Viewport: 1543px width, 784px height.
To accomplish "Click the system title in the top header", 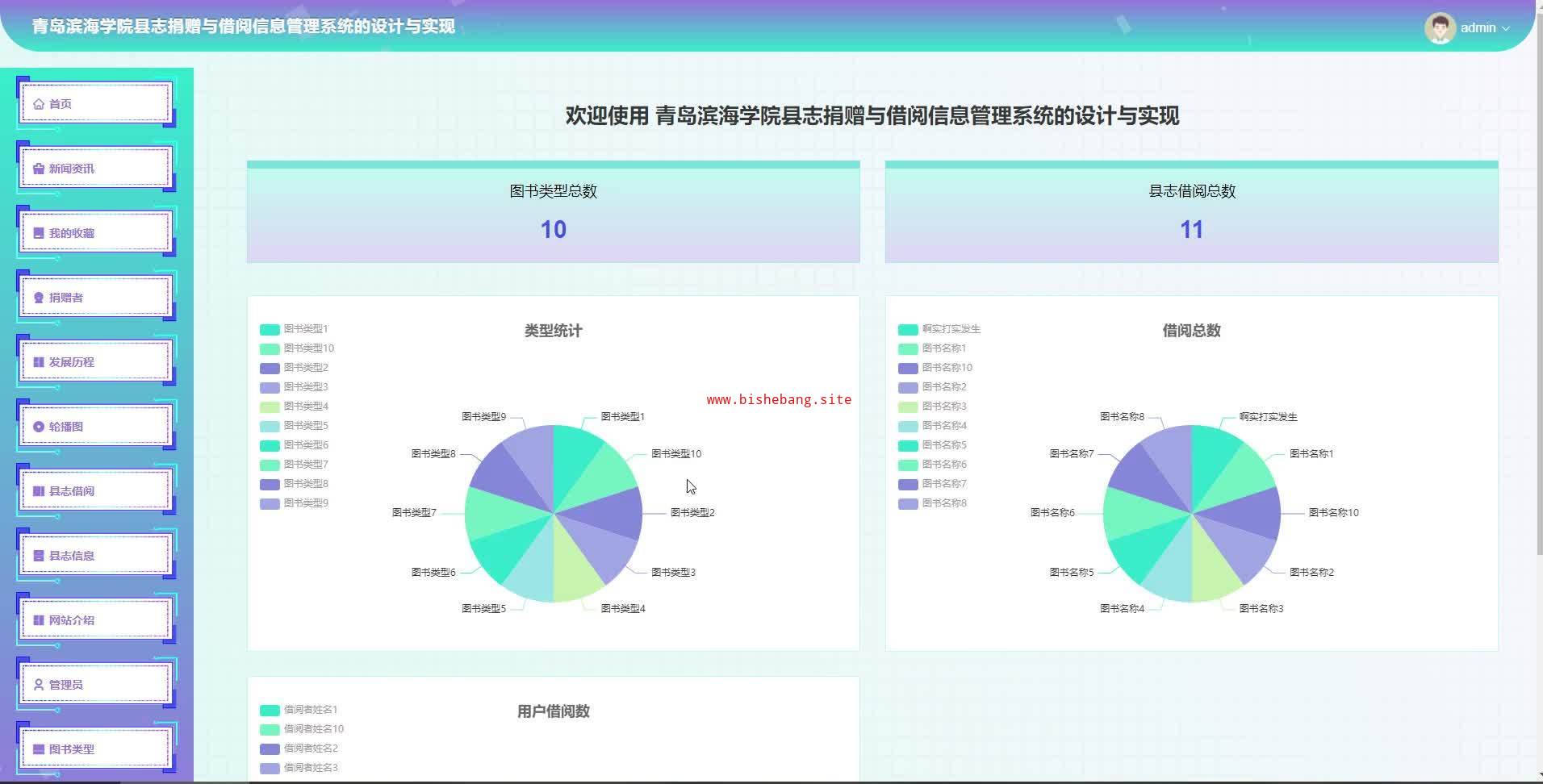I will 244,27.
